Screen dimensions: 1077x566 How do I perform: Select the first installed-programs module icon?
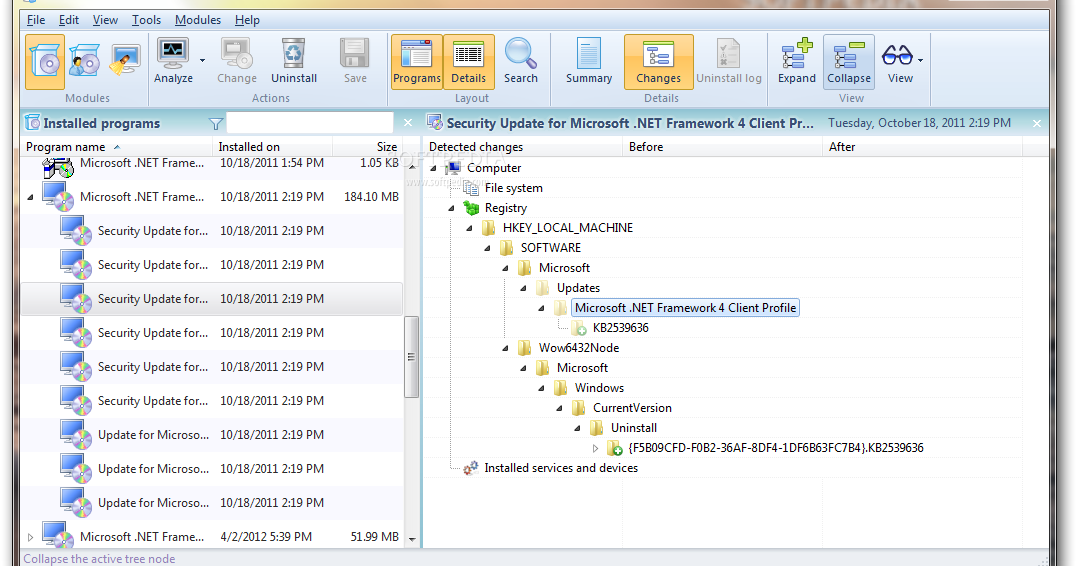(45, 62)
